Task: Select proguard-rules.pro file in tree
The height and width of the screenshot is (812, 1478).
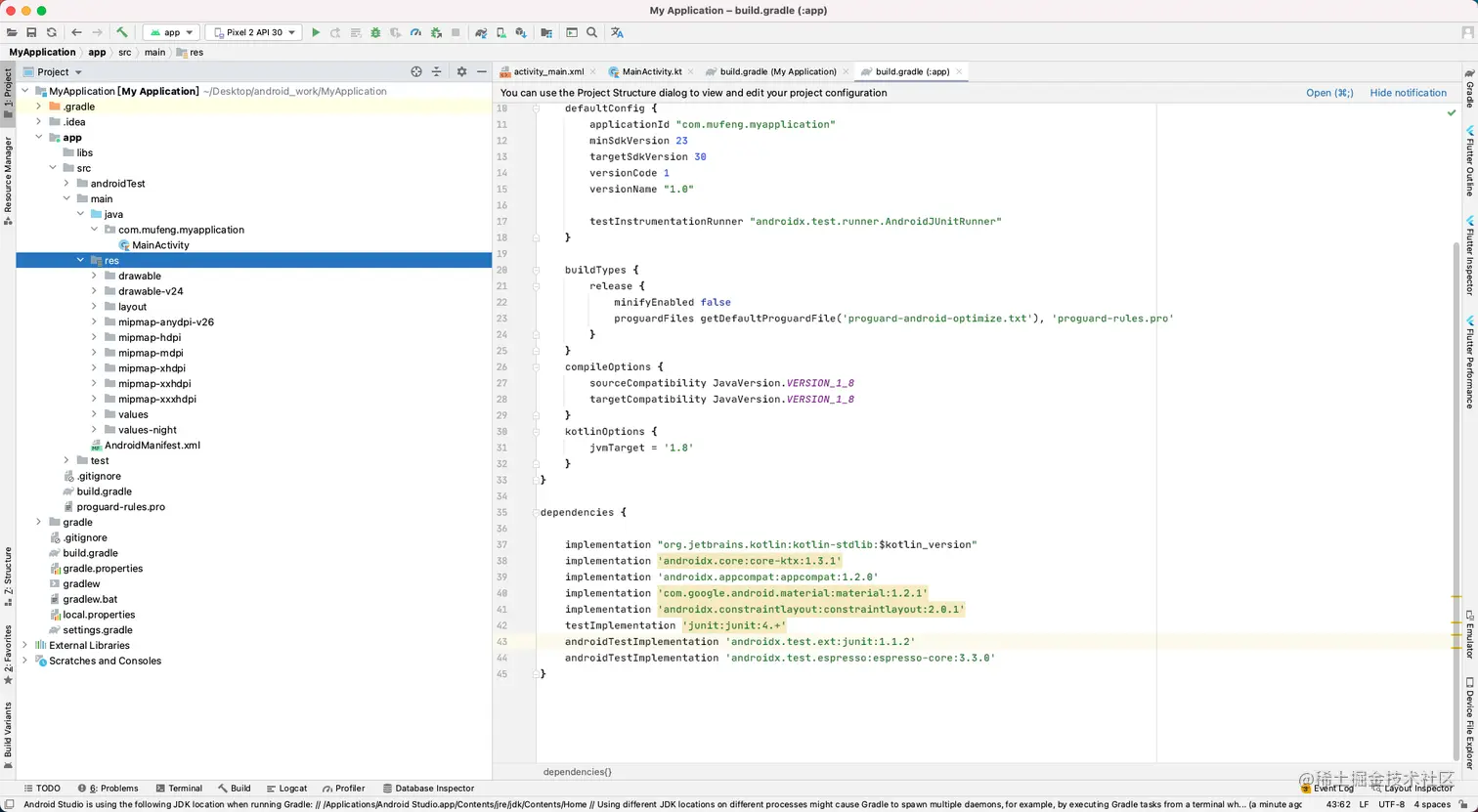Action: coord(113,507)
